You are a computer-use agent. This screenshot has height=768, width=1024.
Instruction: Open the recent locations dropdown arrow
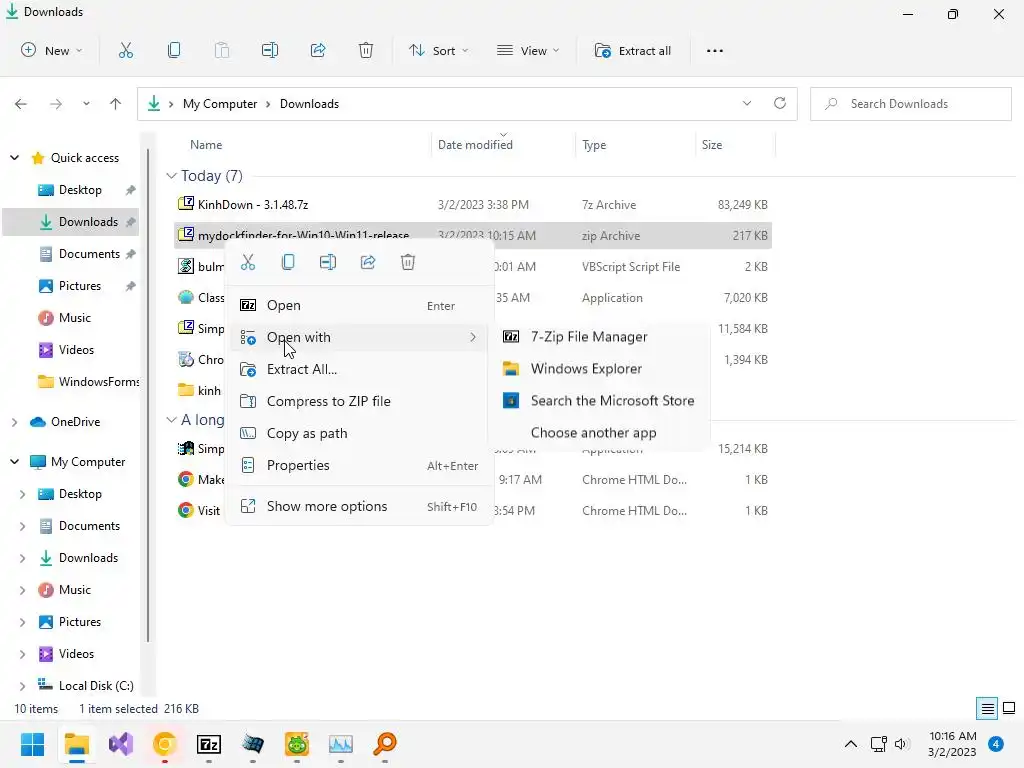[x=86, y=104]
